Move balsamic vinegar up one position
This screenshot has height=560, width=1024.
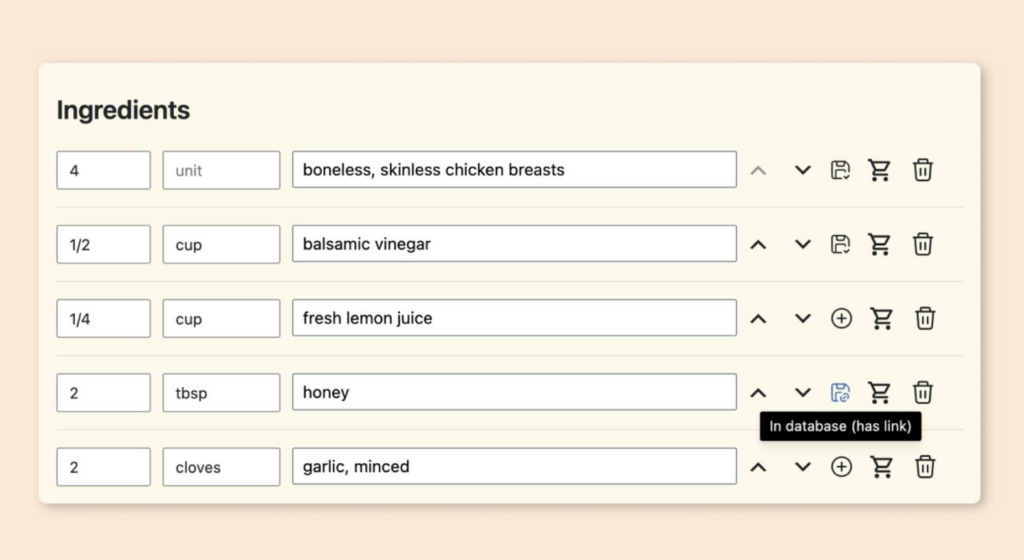coord(759,244)
